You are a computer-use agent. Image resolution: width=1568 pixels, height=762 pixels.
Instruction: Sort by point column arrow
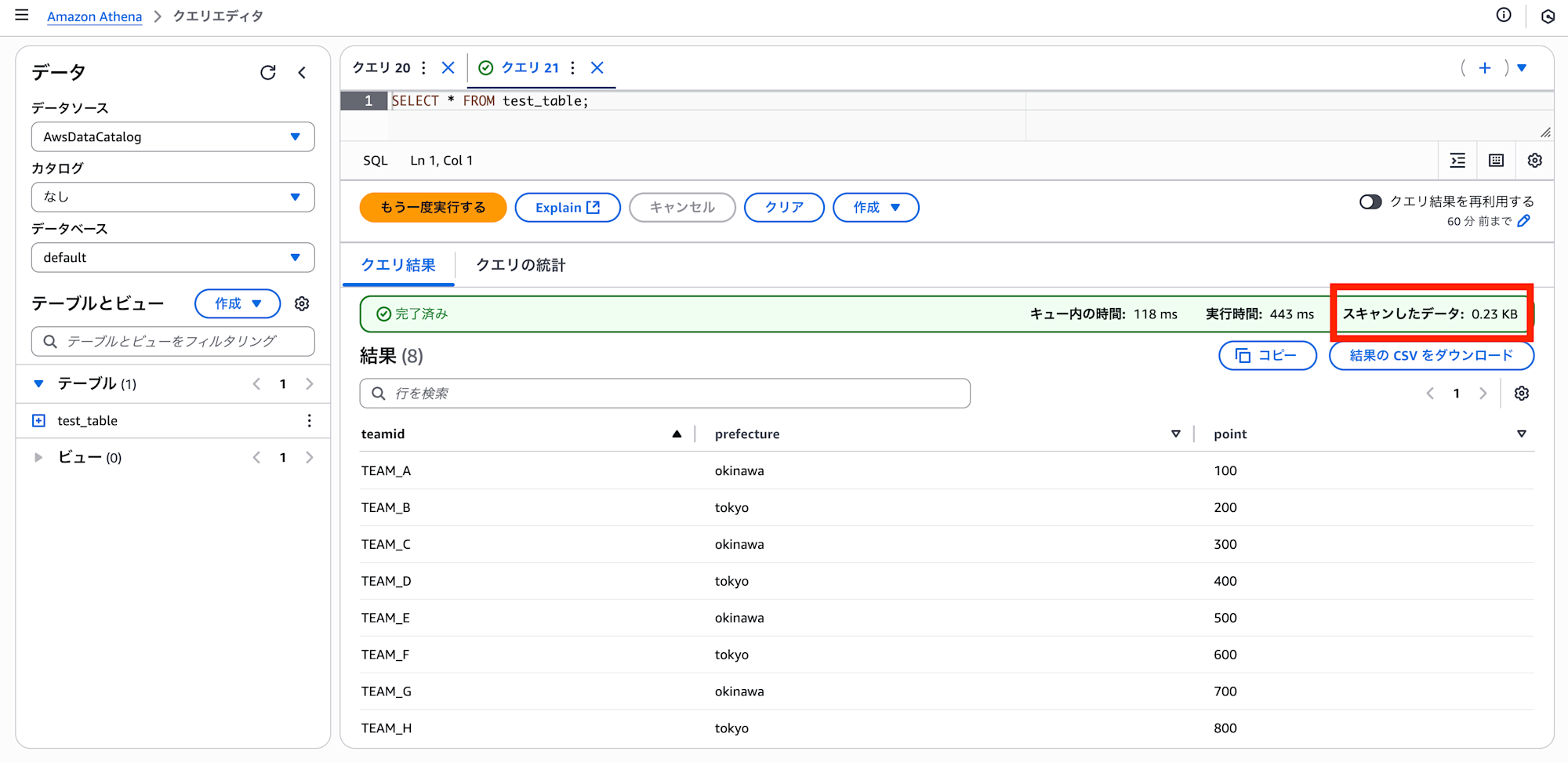tap(1522, 434)
